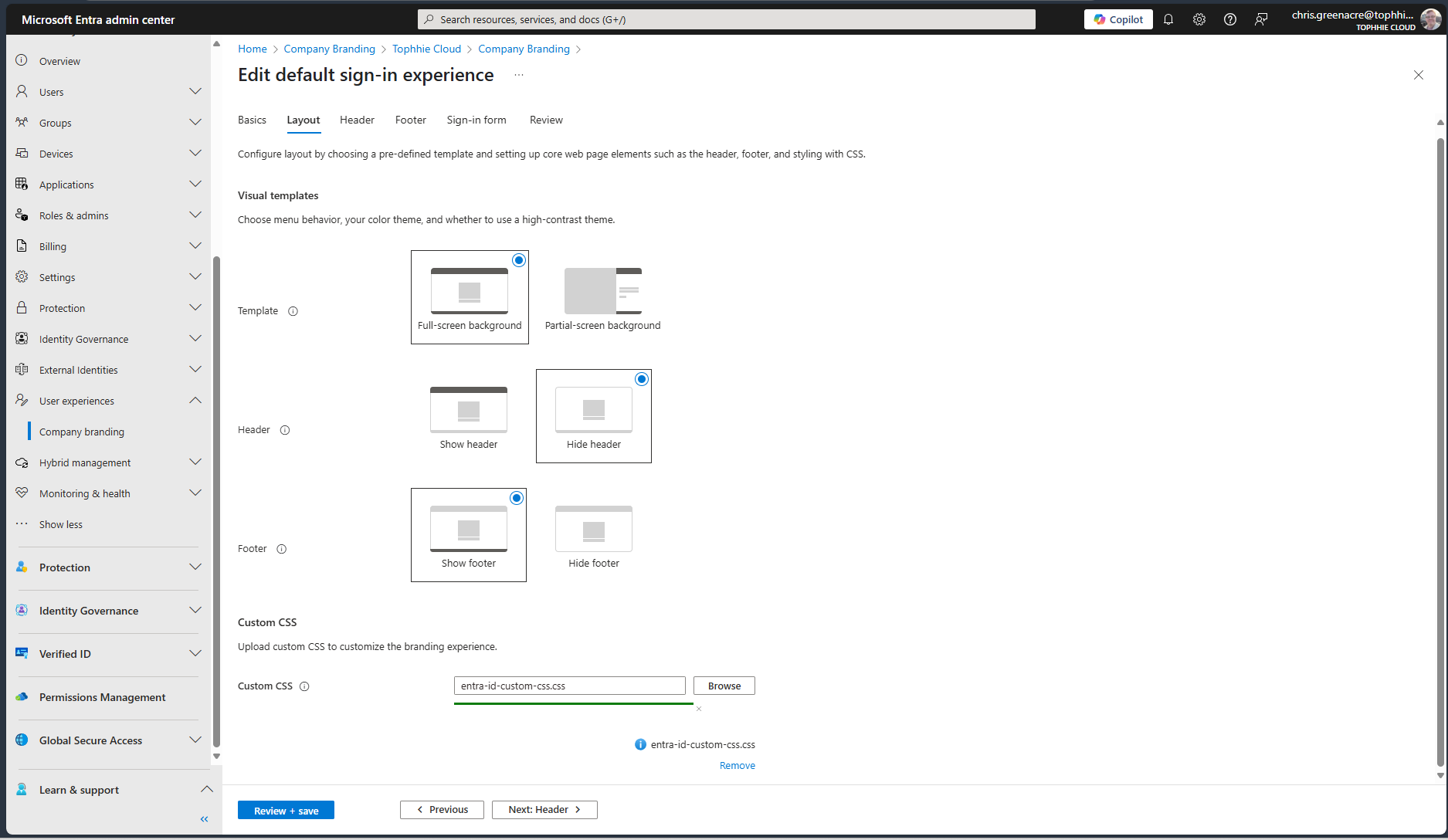Switch to the Layout tab
The width and height of the screenshot is (1448, 840).
tap(304, 120)
